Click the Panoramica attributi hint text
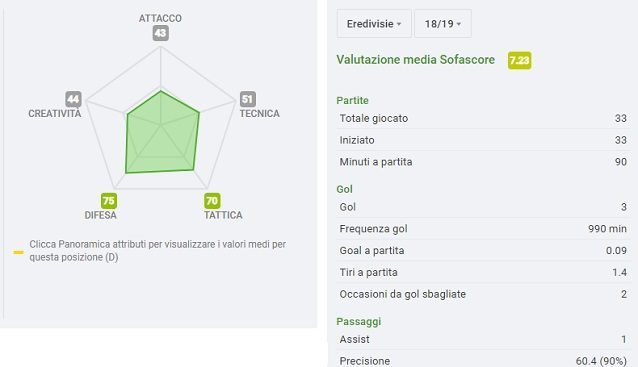This screenshot has height=367, width=638. (x=157, y=251)
